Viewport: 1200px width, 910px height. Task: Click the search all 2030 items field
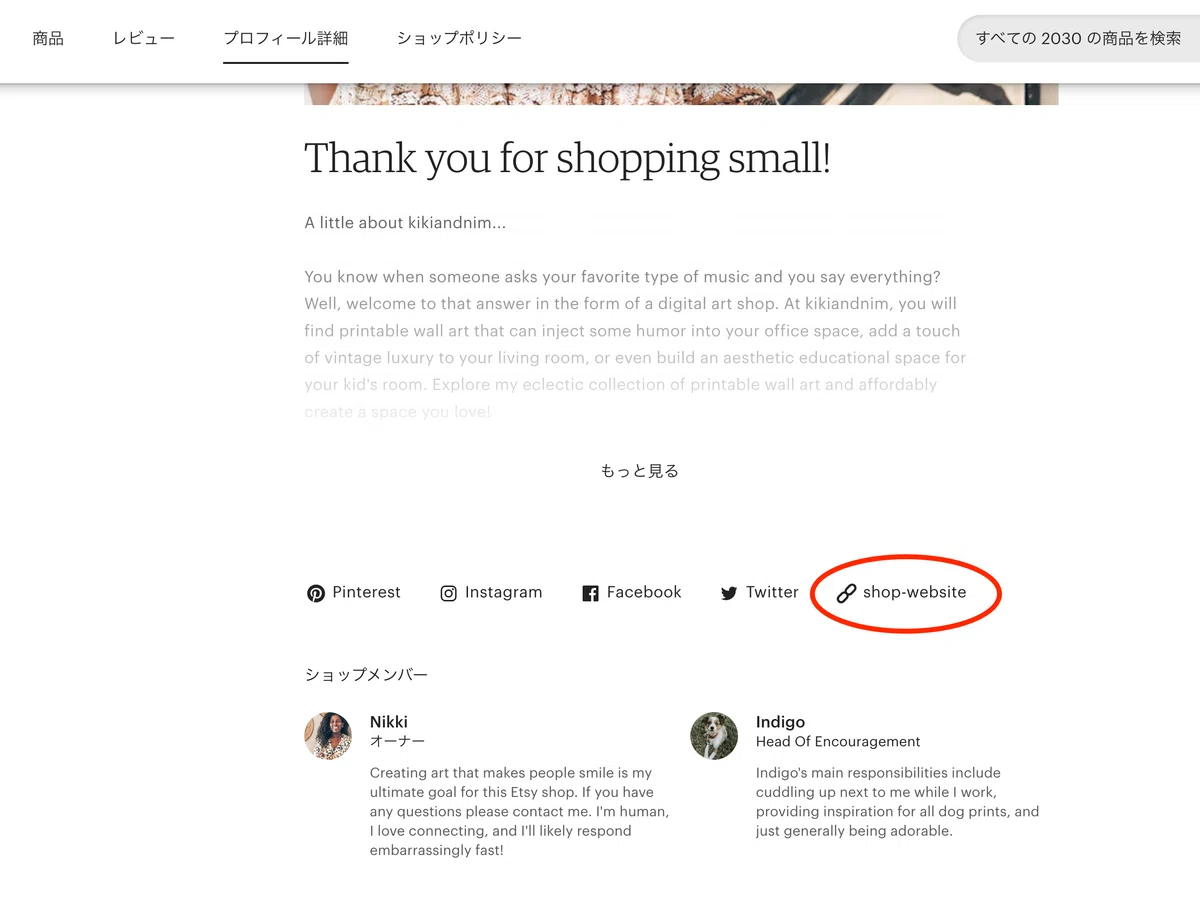[1078, 39]
